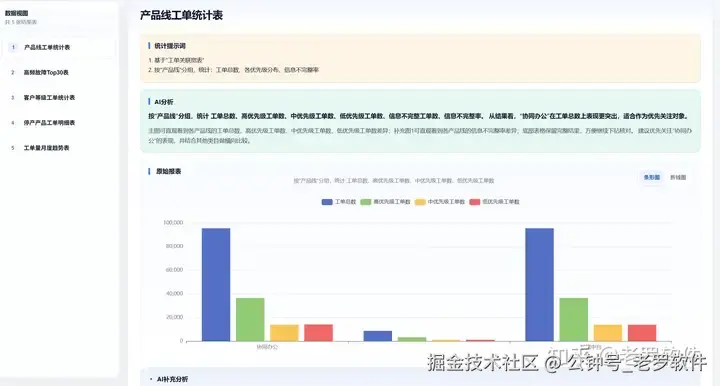Open the 产品线工单统计表 report in sidebar
This screenshot has width=720, height=386.
(x=59, y=47)
